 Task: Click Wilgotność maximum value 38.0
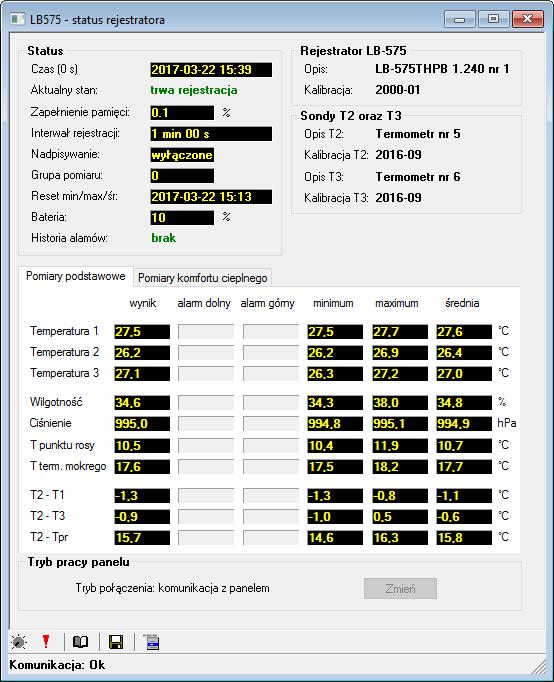(400, 402)
